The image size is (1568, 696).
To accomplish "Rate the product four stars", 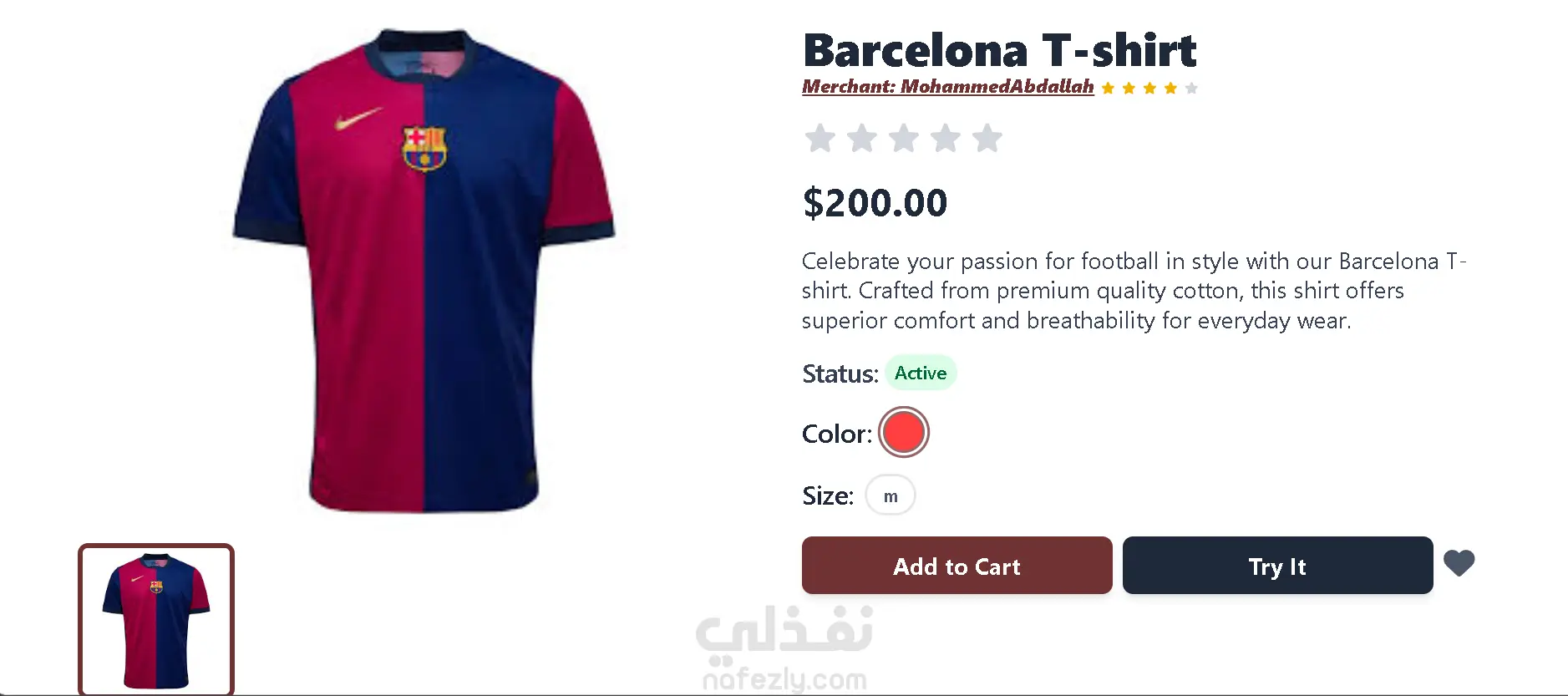I will [945, 139].
